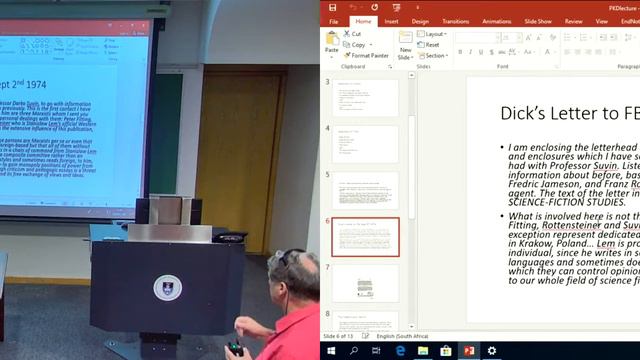Viewport: 640px width, 360px height.
Task: Increase the list indent level
Action: coord(613,38)
